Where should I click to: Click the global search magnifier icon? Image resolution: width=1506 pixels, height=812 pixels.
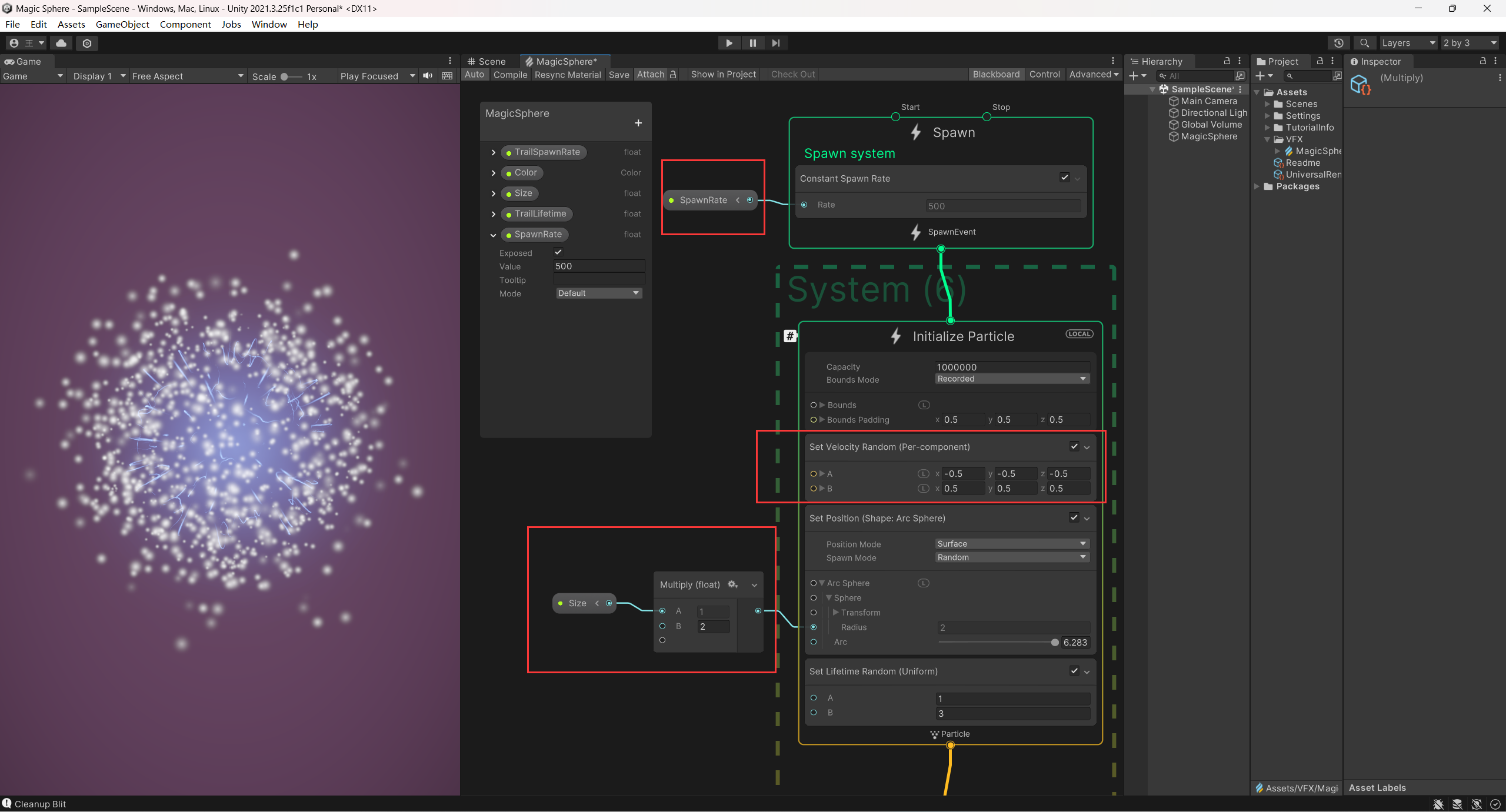pyautogui.click(x=1364, y=43)
